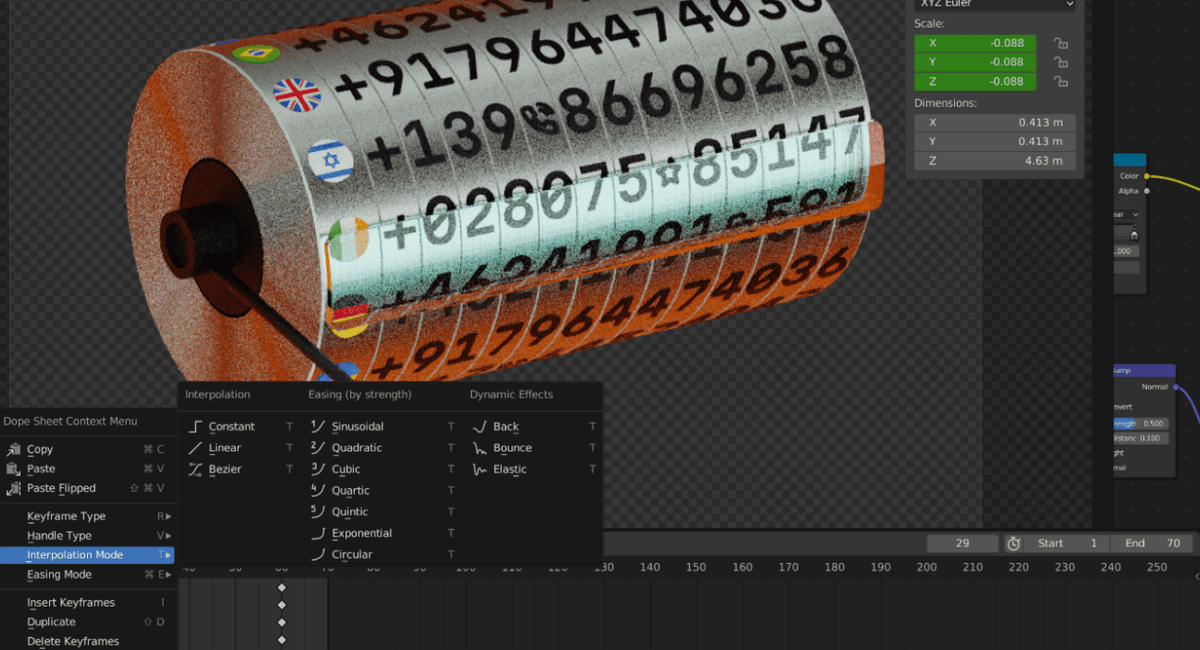The width and height of the screenshot is (1200, 650).
Task: Select the Back dynamic effect
Action: (497, 425)
